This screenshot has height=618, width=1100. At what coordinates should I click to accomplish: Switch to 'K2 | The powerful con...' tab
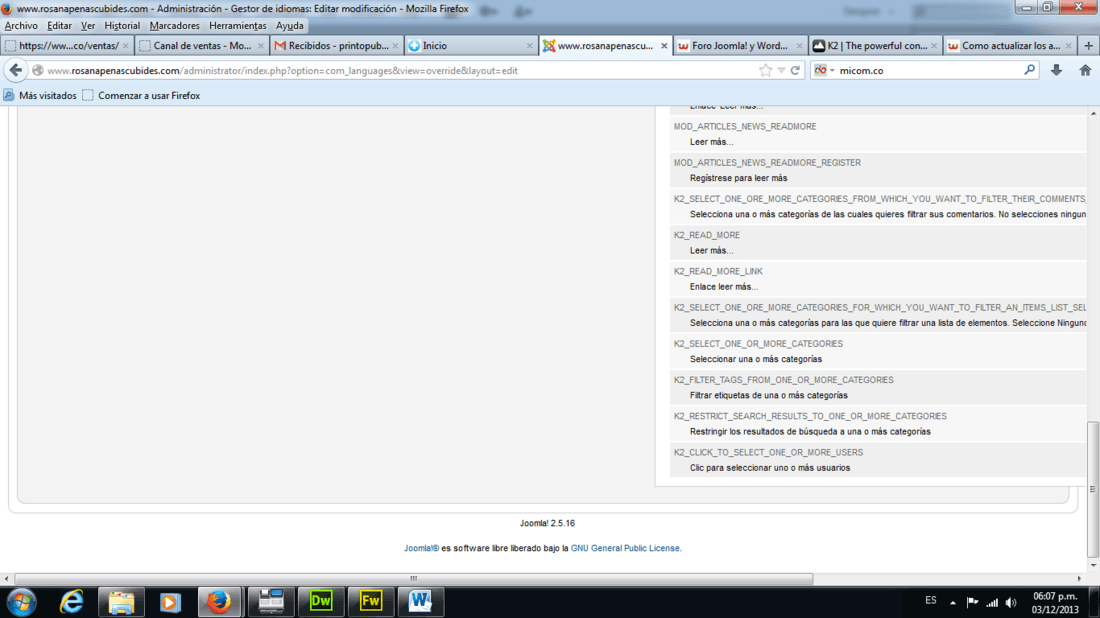tap(875, 46)
